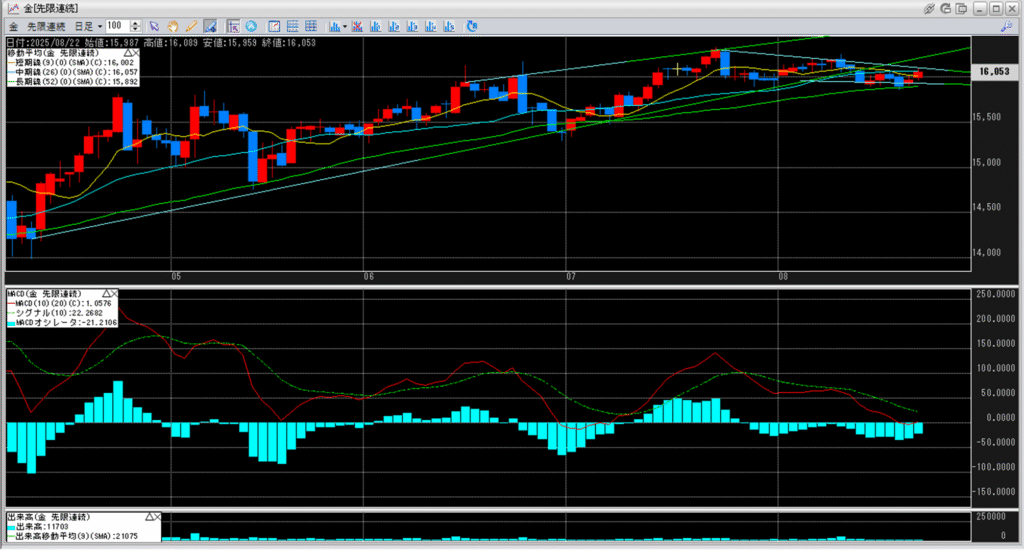This screenshot has width=1024, height=550.
Task: Click the stacked windows icon in title bar
Action: tap(961, 8)
